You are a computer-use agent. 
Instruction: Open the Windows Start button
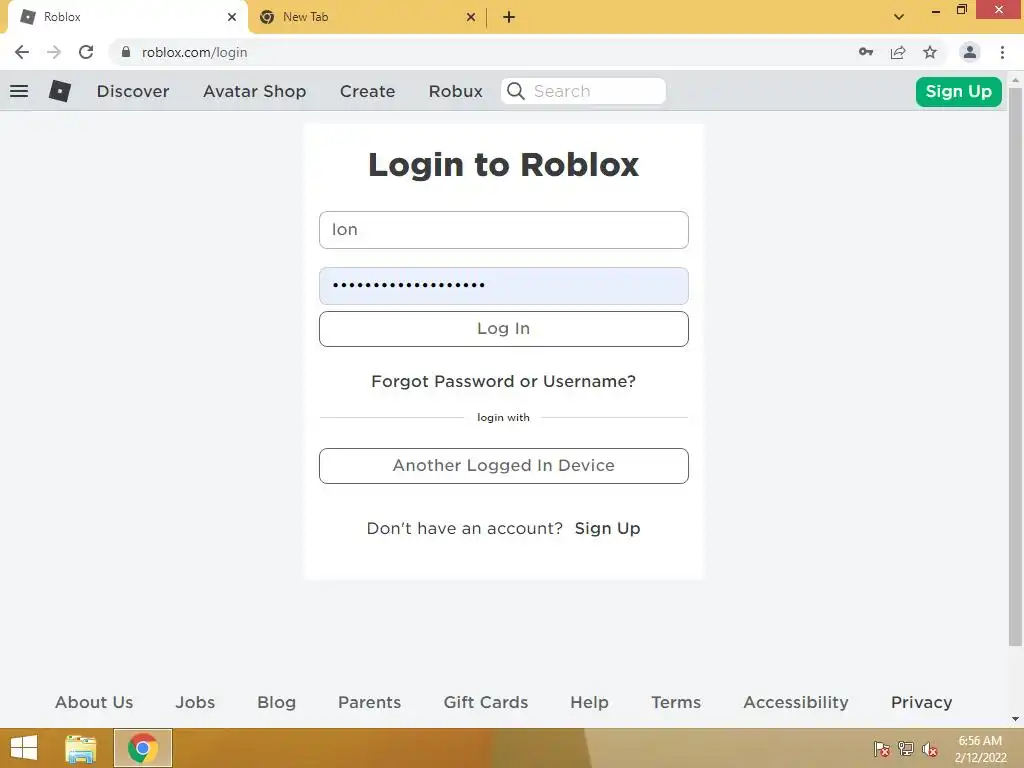tap(24, 748)
